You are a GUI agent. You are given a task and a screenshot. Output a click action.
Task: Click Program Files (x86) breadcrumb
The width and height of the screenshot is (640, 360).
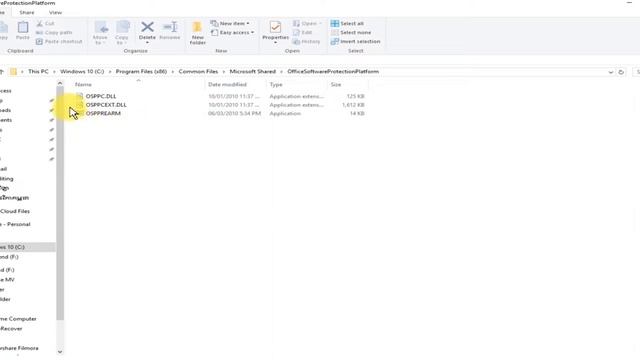tap(141, 71)
